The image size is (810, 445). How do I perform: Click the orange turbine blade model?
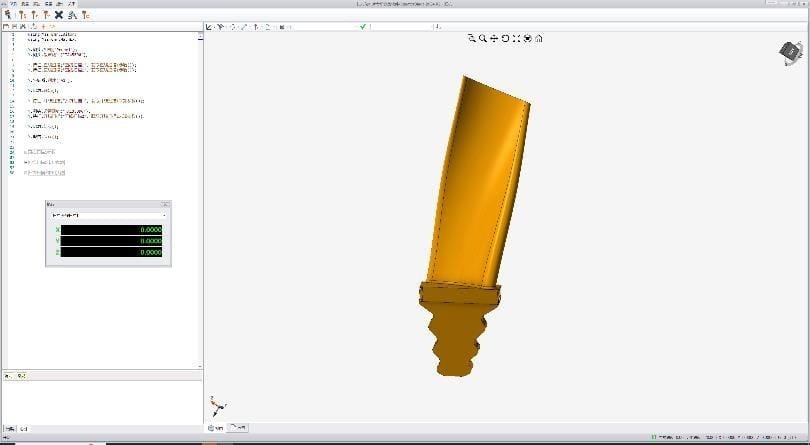coord(475,200)
